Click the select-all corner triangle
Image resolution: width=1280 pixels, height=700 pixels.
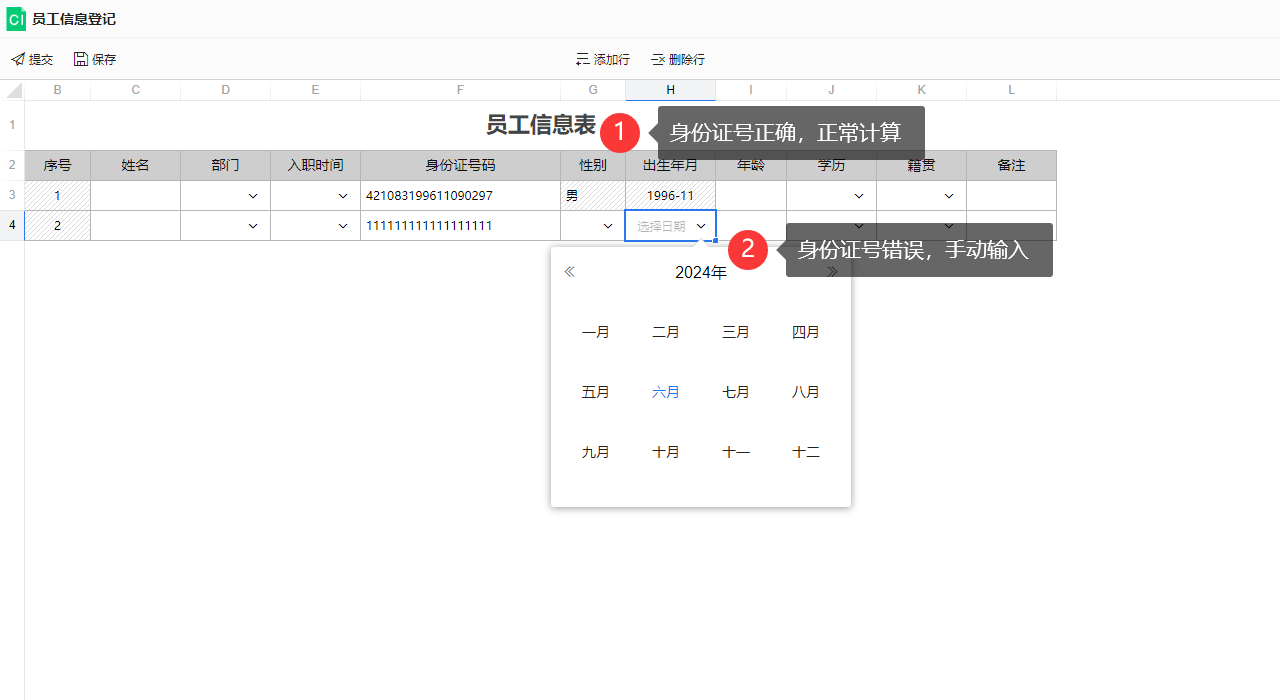click(x=14, y=91)
